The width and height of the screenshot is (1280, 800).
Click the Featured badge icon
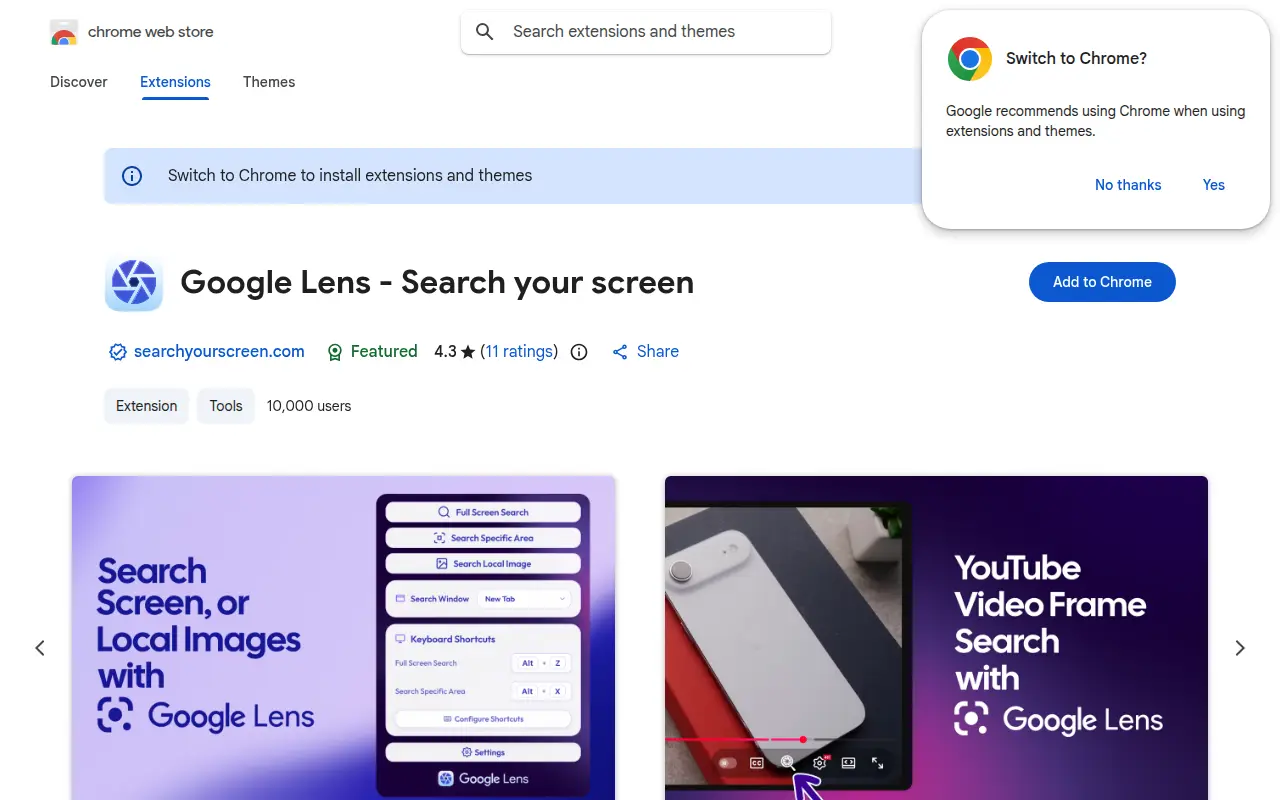[x=337, y=352]
